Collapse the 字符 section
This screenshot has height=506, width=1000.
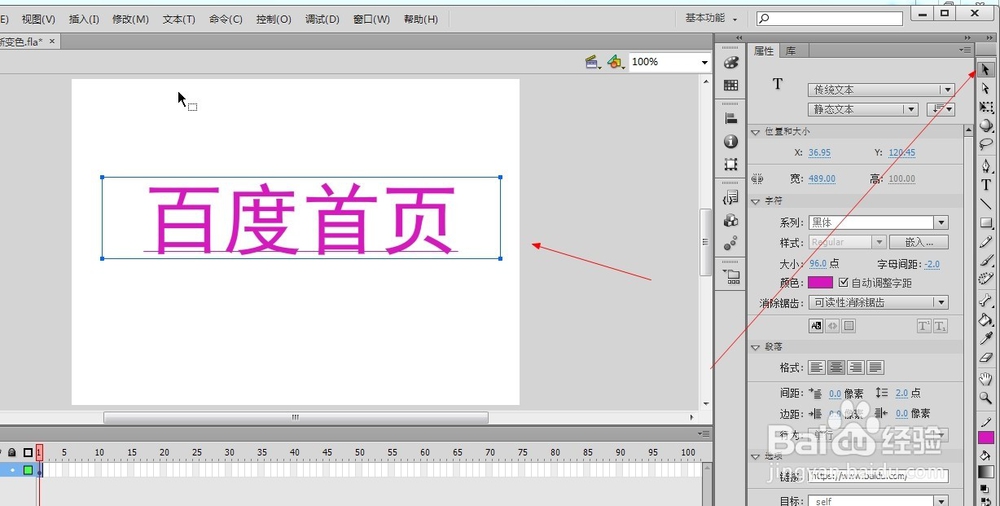coord(756,201)
